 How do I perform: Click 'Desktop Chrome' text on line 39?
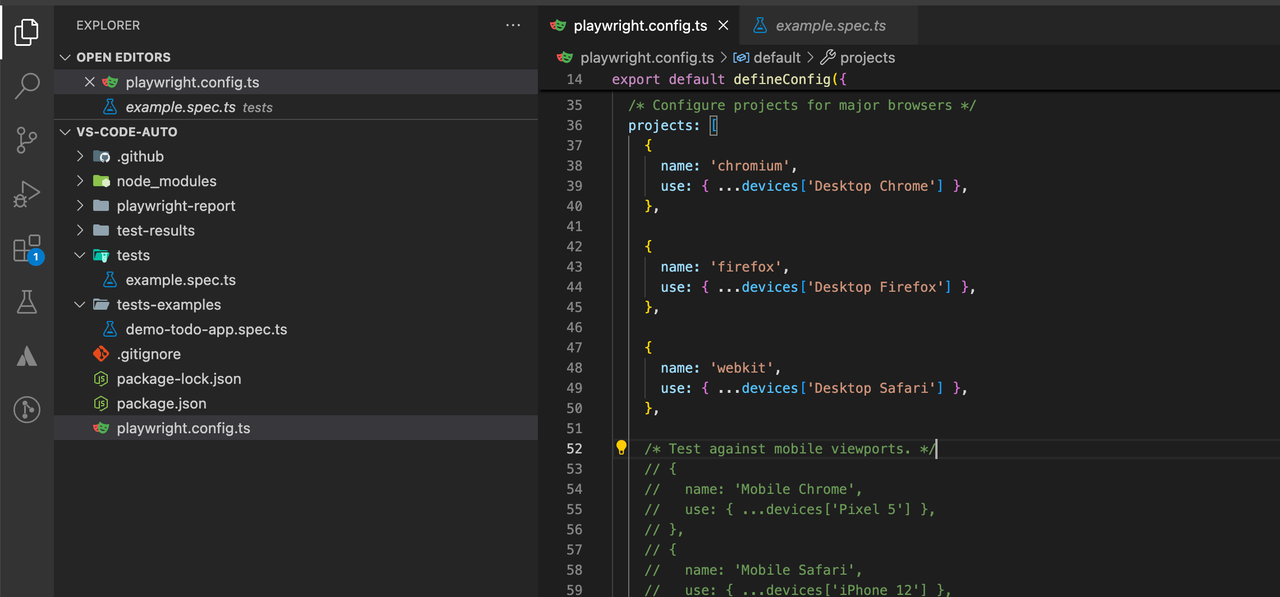pos(871,186)
